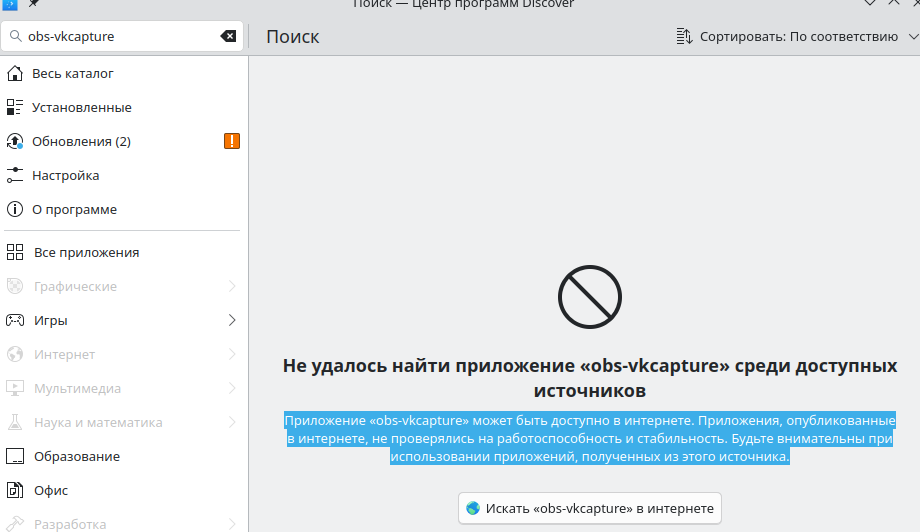Screen dimensions: 920x532
Task: Open Весь каталог section
Action: coord(124,73)
